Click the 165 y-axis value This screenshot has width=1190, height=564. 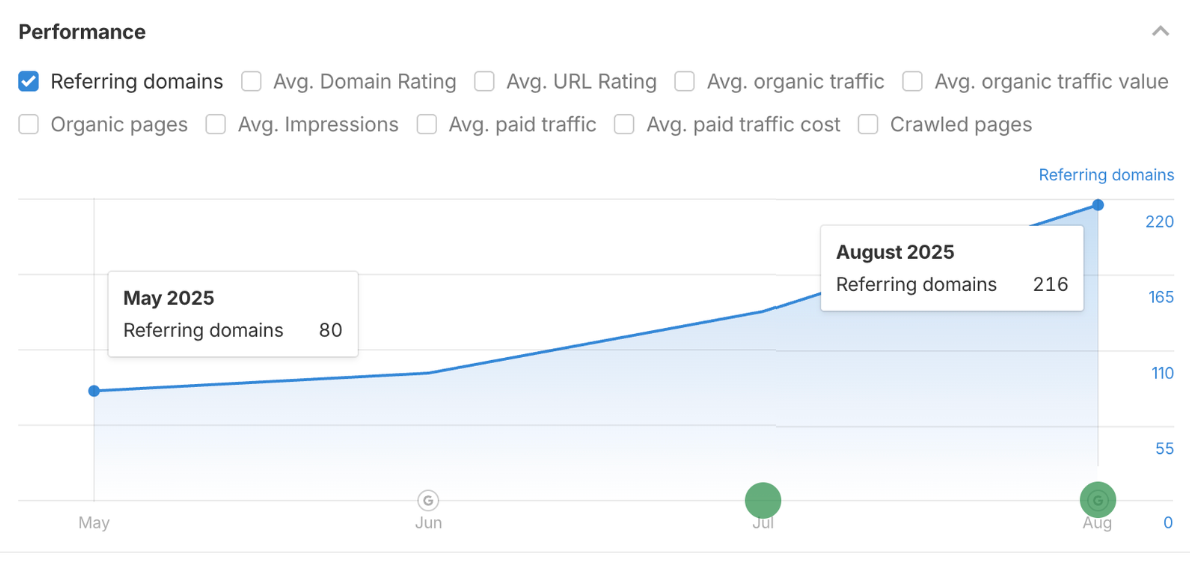[1161, 297]
